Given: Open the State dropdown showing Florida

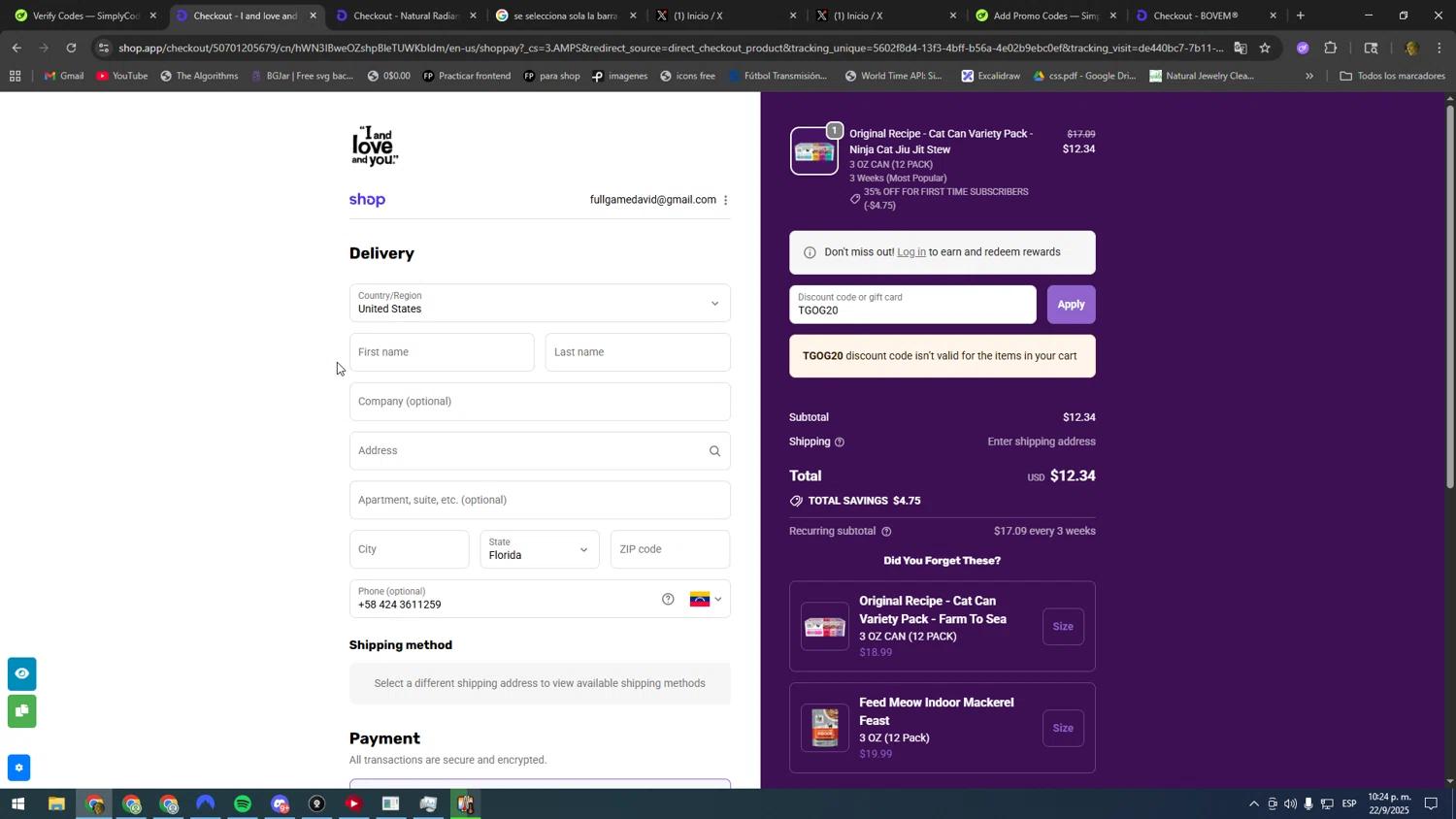Looking at the screenshot, I should [x=540, y=549].
